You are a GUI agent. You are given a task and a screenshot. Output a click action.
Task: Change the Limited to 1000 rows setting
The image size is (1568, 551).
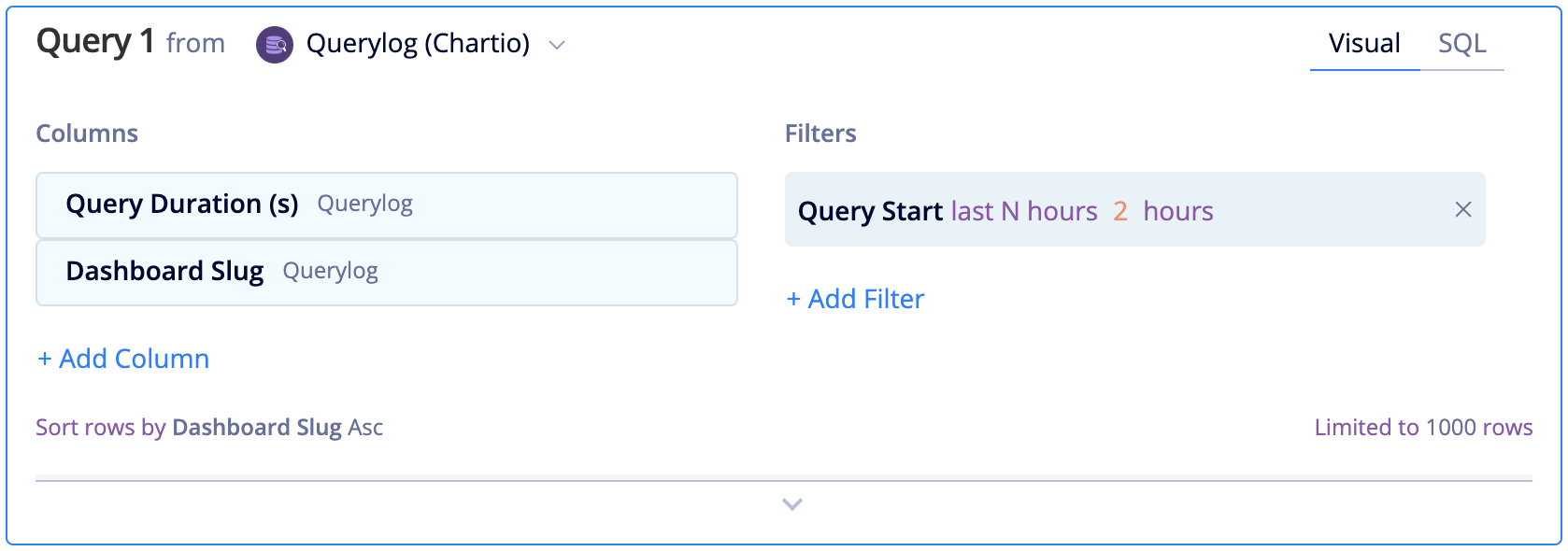(x=1423, y=428)
